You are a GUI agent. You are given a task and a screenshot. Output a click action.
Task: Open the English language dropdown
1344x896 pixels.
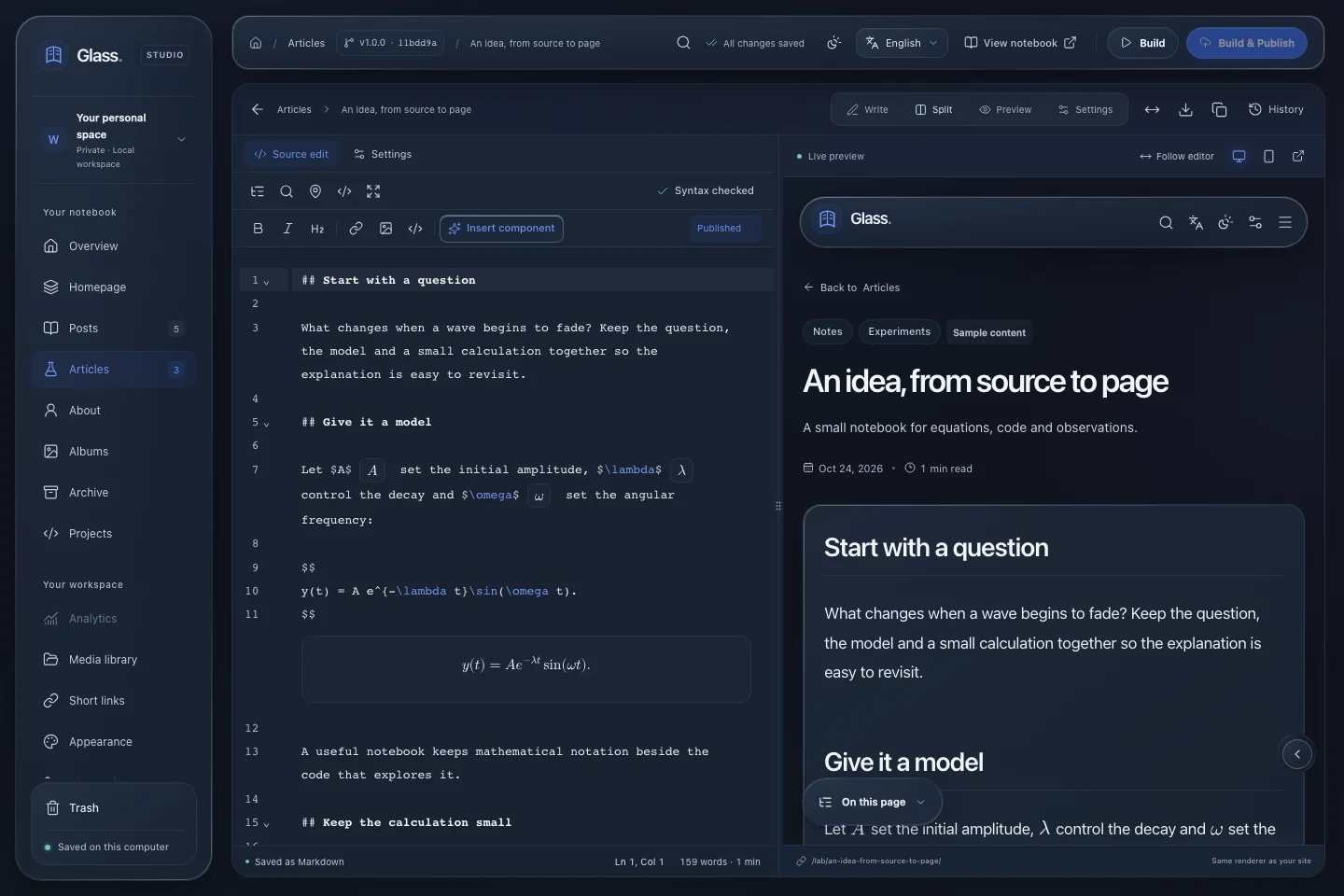coord(902,43)
